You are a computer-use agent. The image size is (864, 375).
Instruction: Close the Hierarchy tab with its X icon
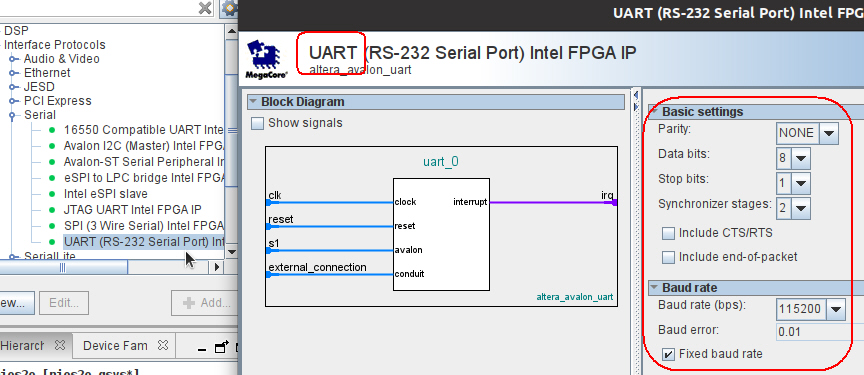60,345
